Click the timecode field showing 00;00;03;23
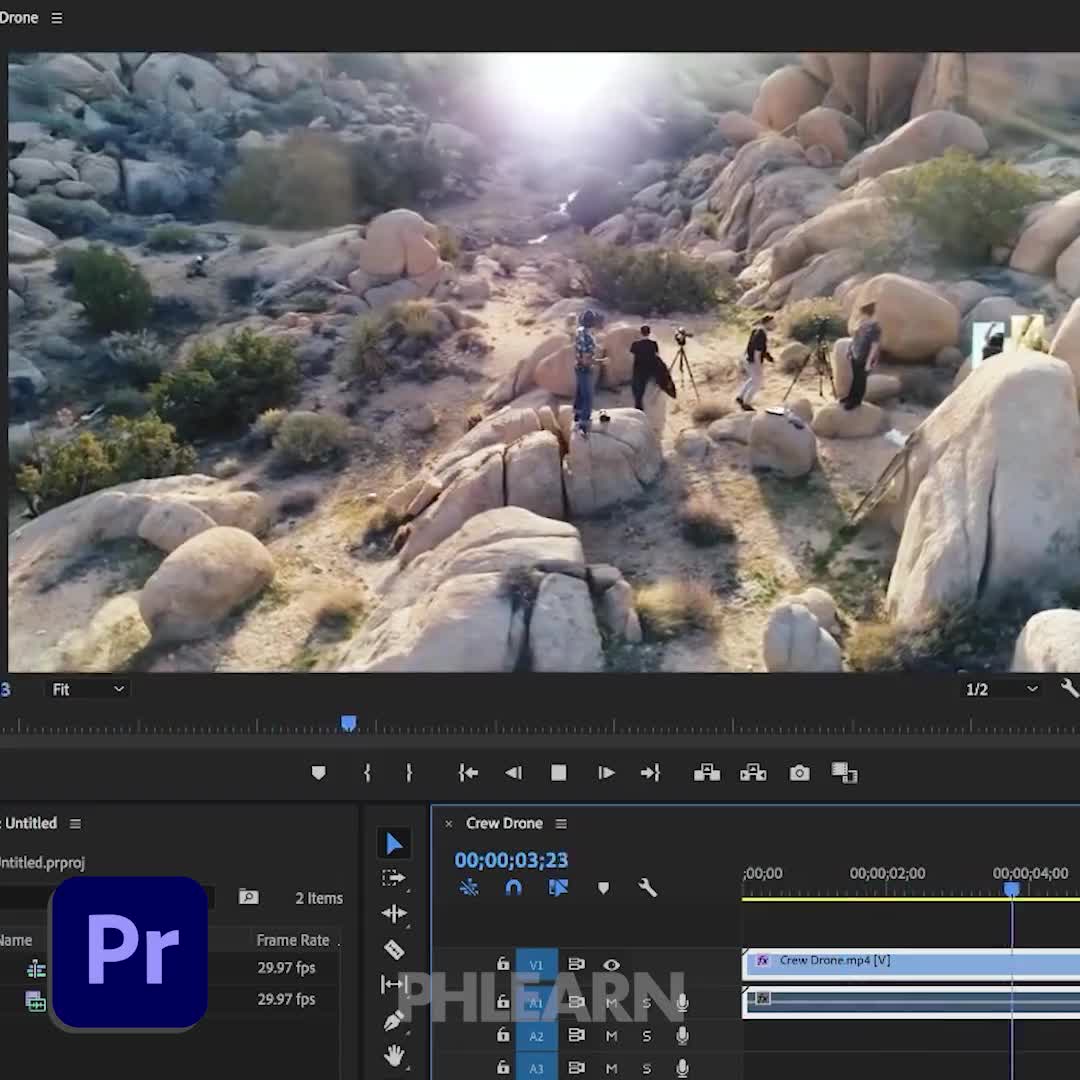The image size is (1080, 1080). tap(512, 860)
